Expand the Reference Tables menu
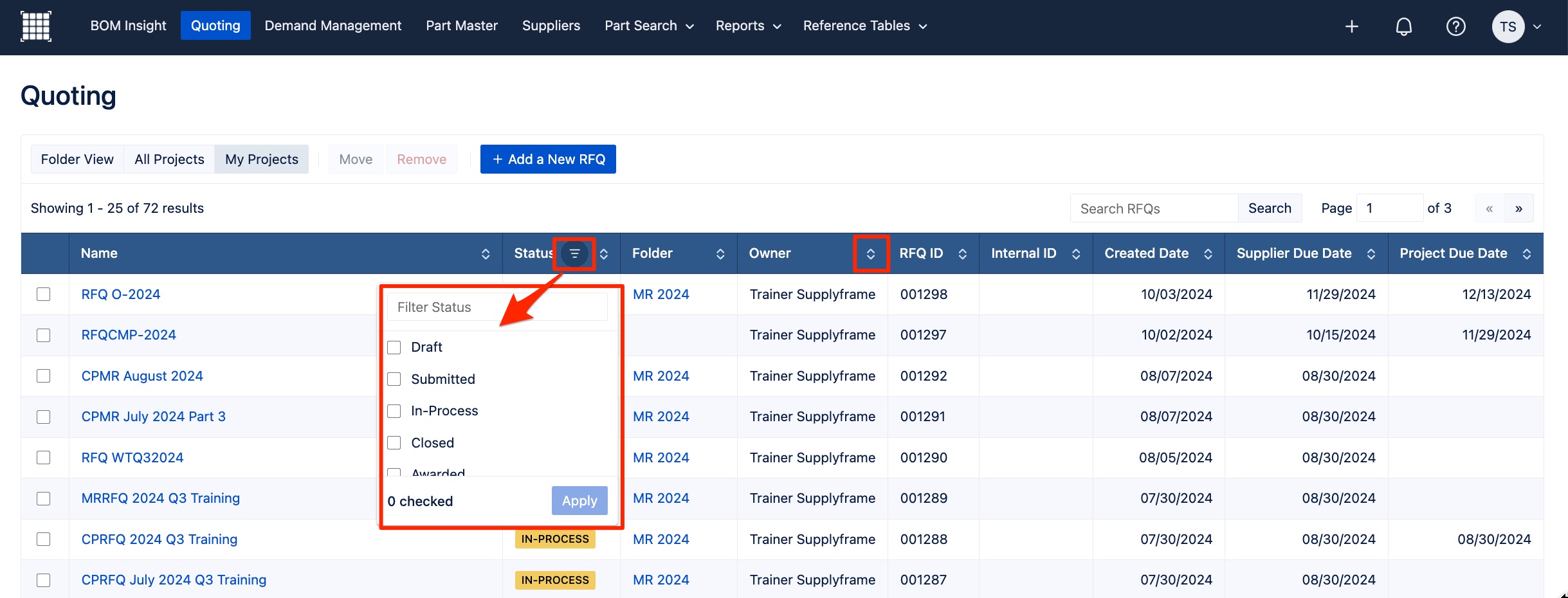Viewport: 1568px width, 598px height. click(x=864, y=26)
